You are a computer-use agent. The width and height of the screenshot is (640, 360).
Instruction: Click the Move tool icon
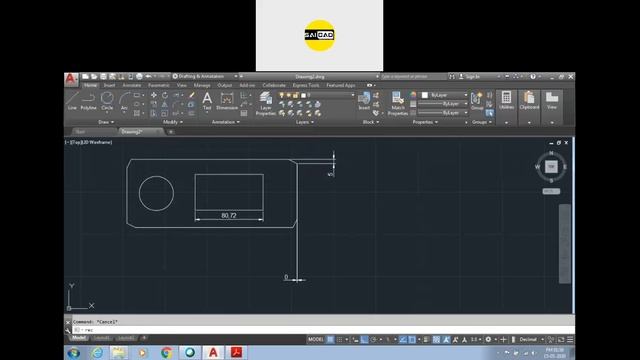tap(154, 95)
